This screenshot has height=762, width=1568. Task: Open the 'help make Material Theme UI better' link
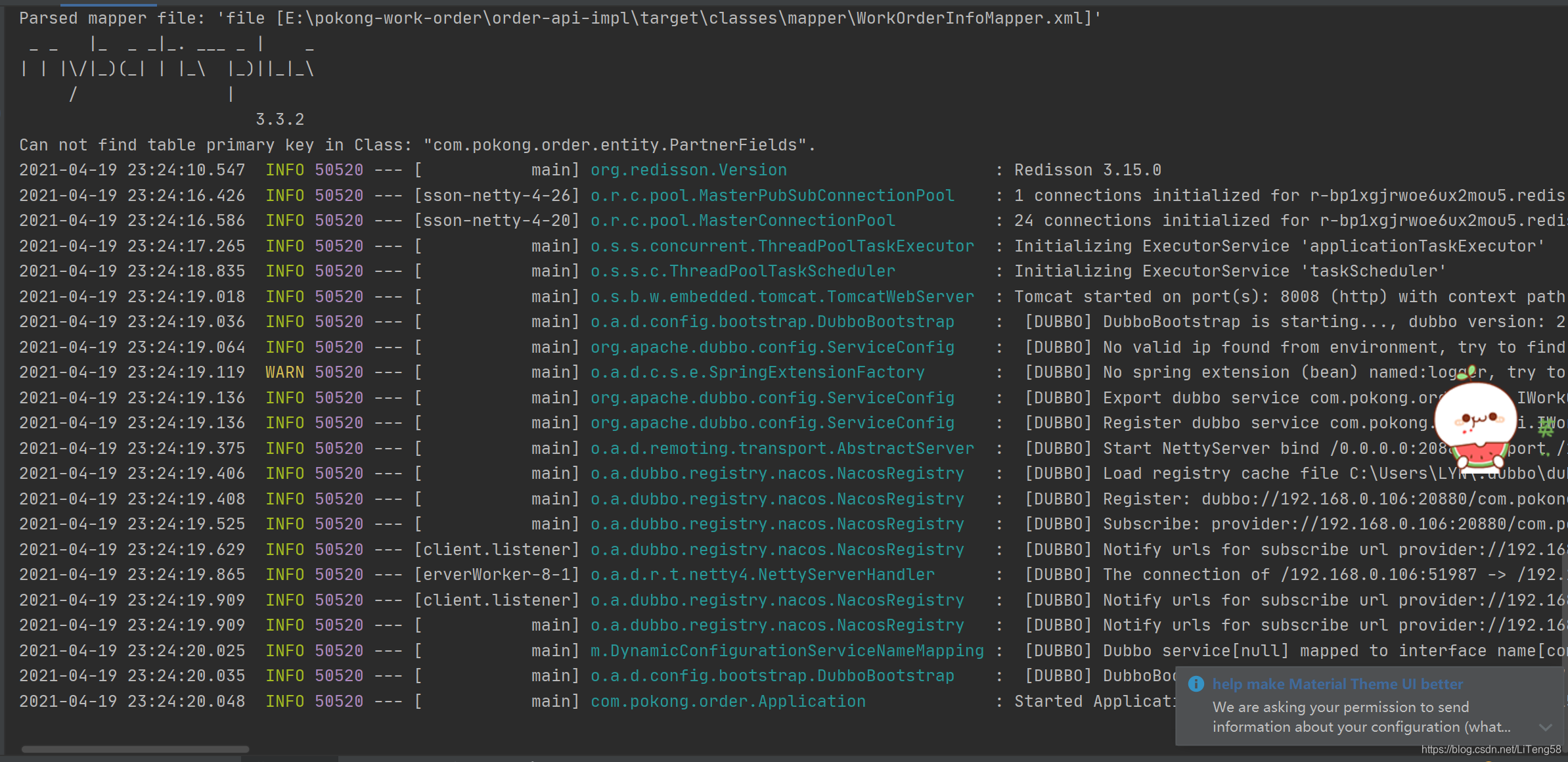pos(1338,684)
